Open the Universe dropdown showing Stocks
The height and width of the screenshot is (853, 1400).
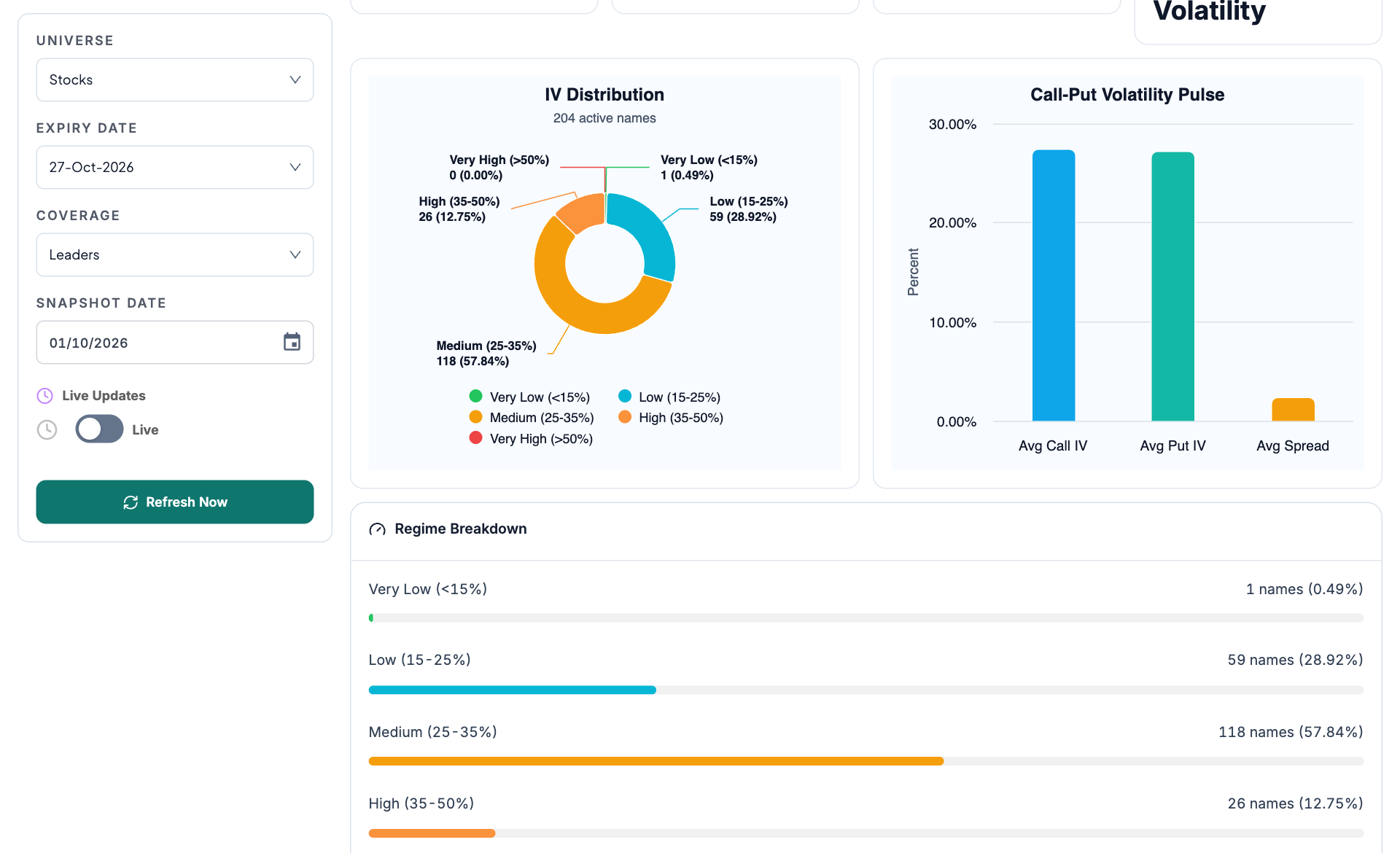[x=175, y=79]
